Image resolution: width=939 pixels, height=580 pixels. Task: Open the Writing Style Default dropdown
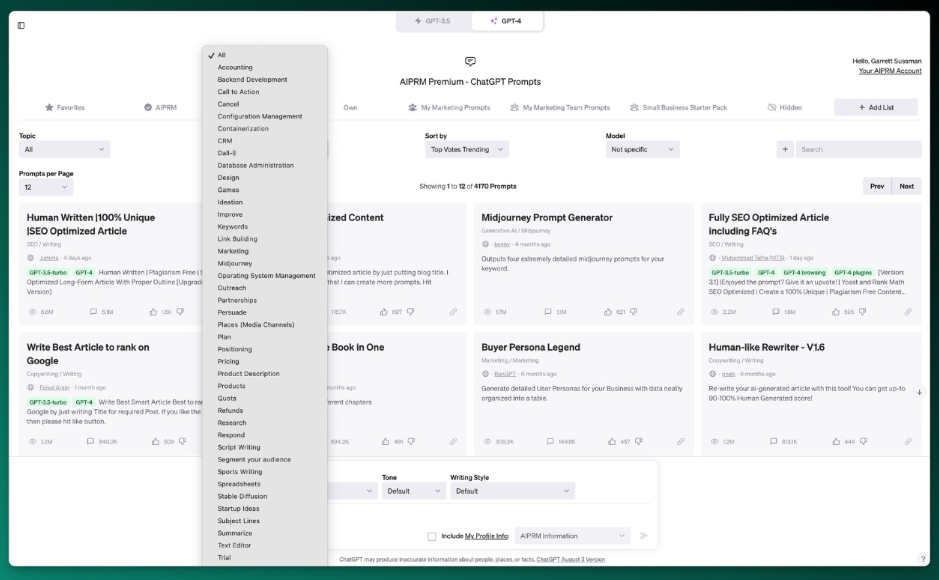click(513, 491)
